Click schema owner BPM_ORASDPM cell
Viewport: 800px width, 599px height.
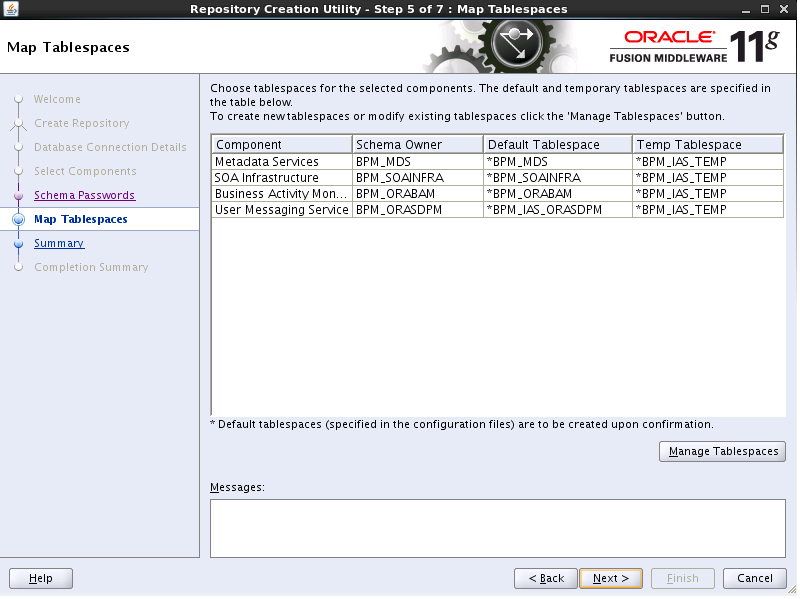click(419, 210)
